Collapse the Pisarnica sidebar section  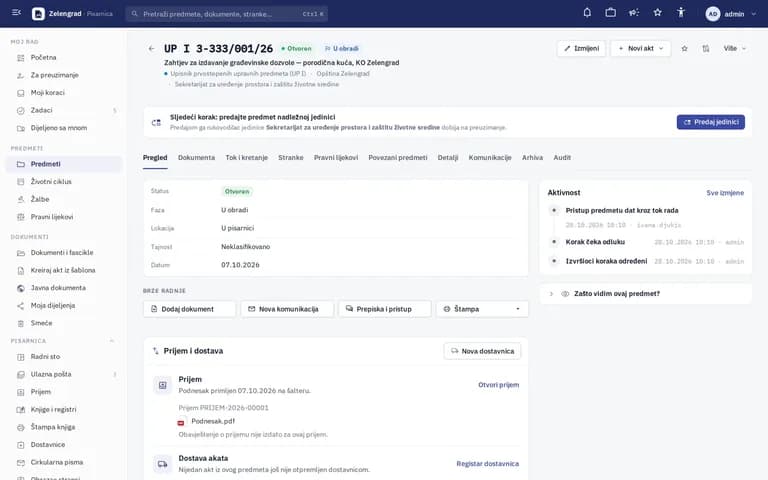click(112, 341)
